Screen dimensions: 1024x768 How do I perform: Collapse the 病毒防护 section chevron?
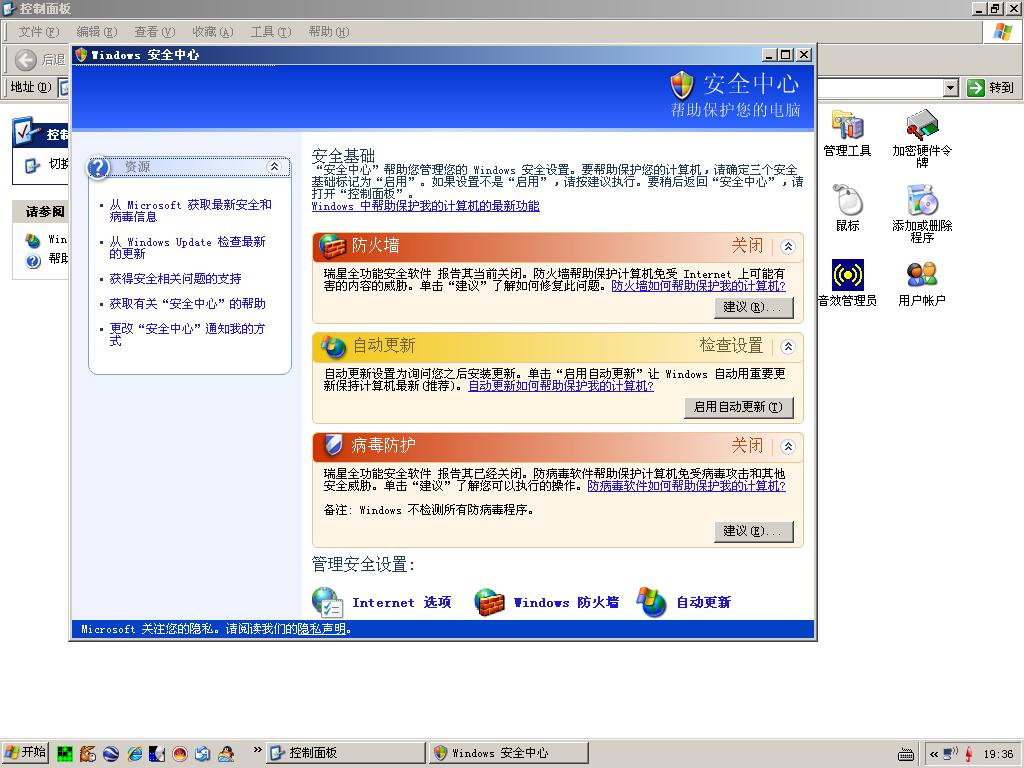[788, 447]
